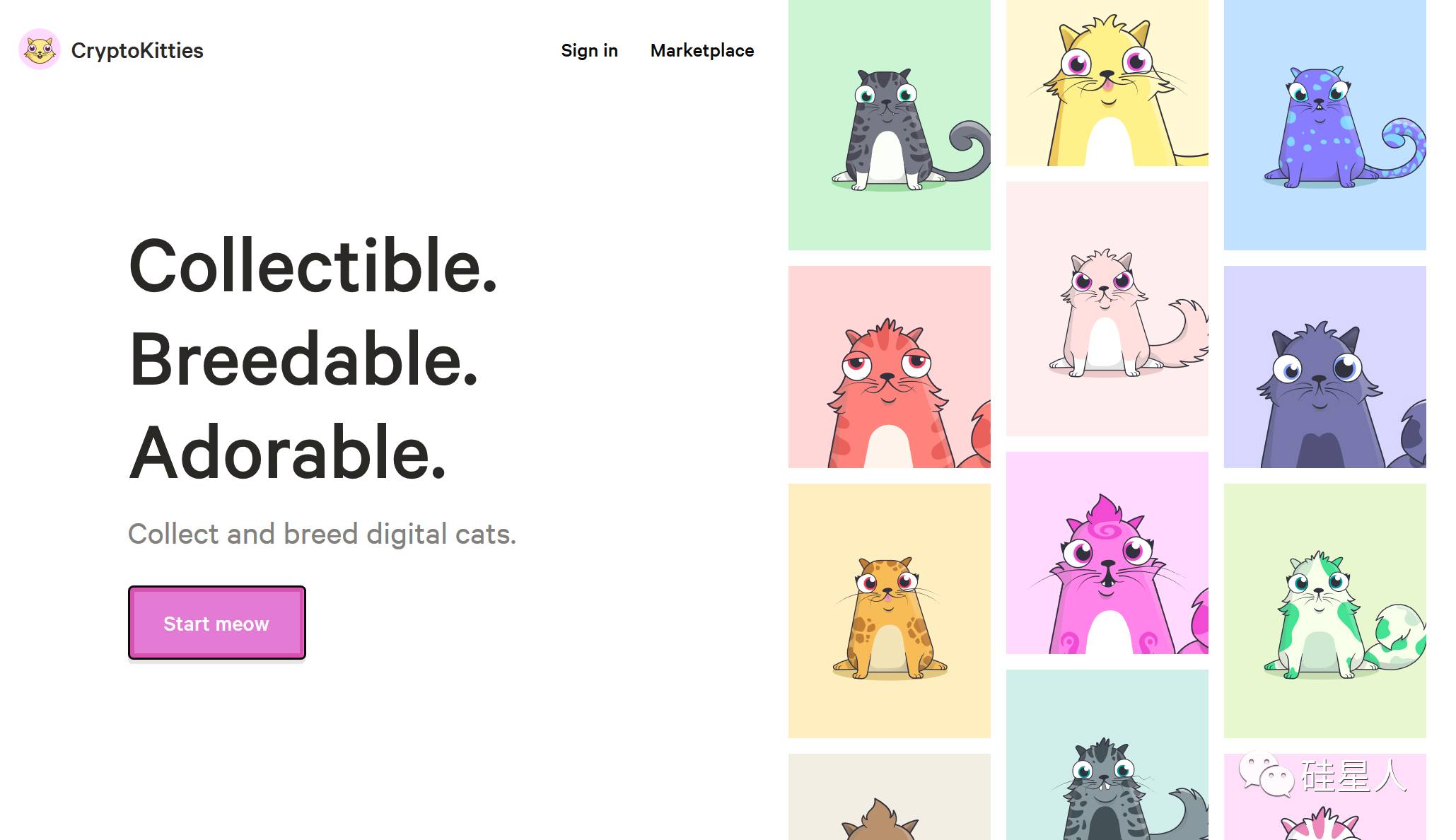This screenshot has width=1456, height=840.
Task: Go to the Marketplace
Action: tap(702, 51)
